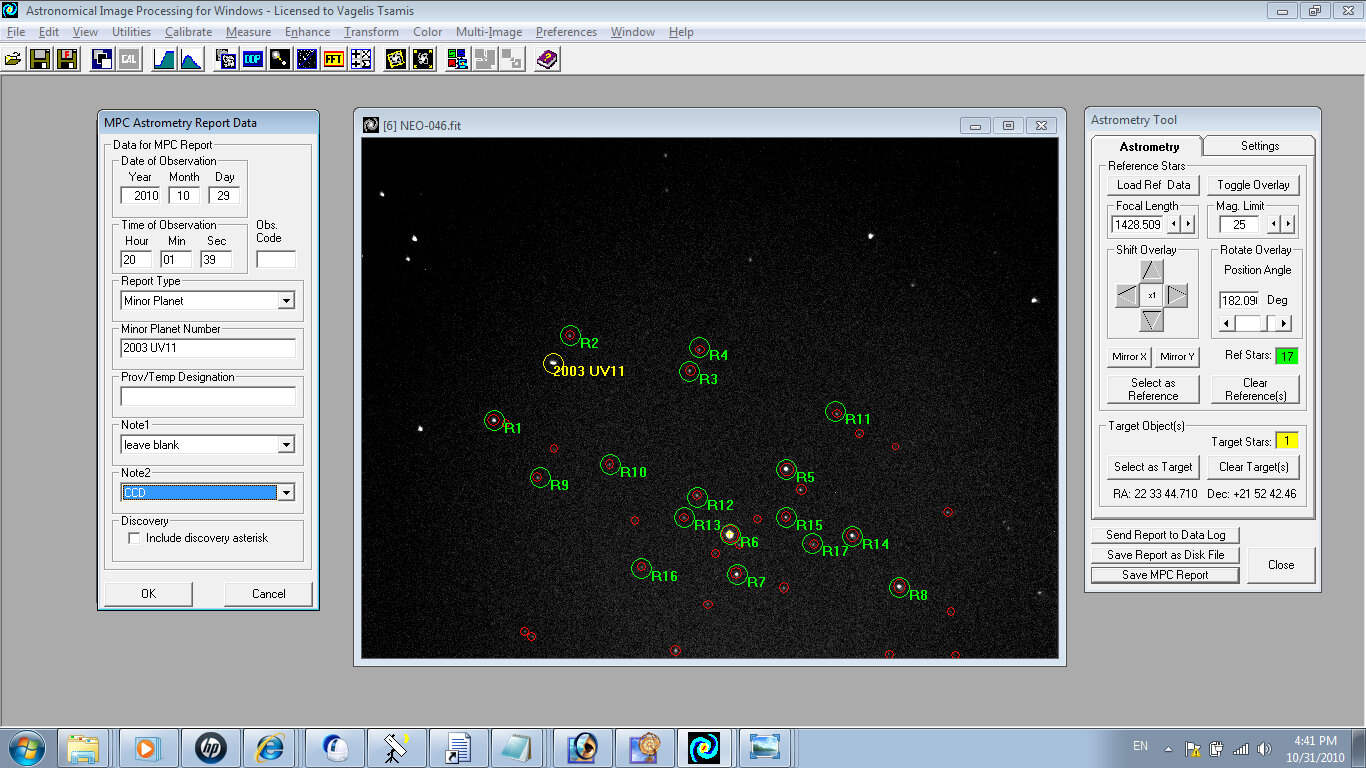This screenshot has width=1366, height=768.
Task: Click the Position Angle slider track
Action: (1250, 324)
